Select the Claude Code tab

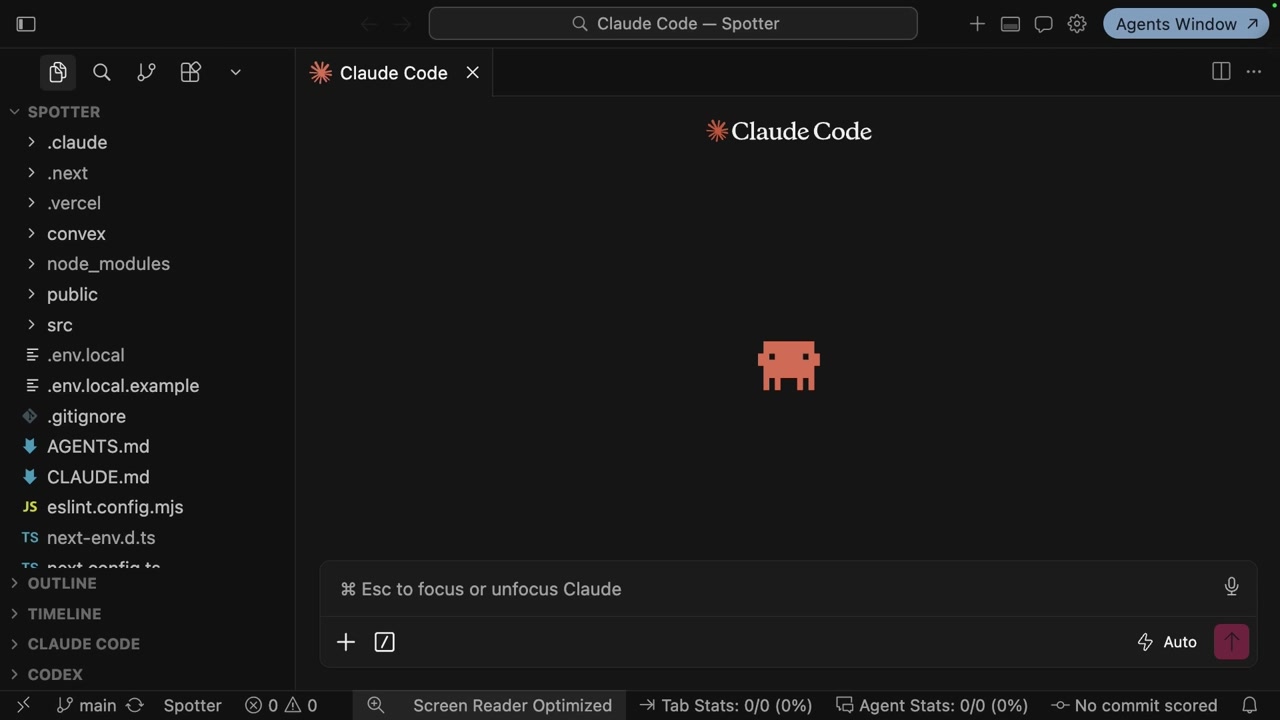[394, 73]
